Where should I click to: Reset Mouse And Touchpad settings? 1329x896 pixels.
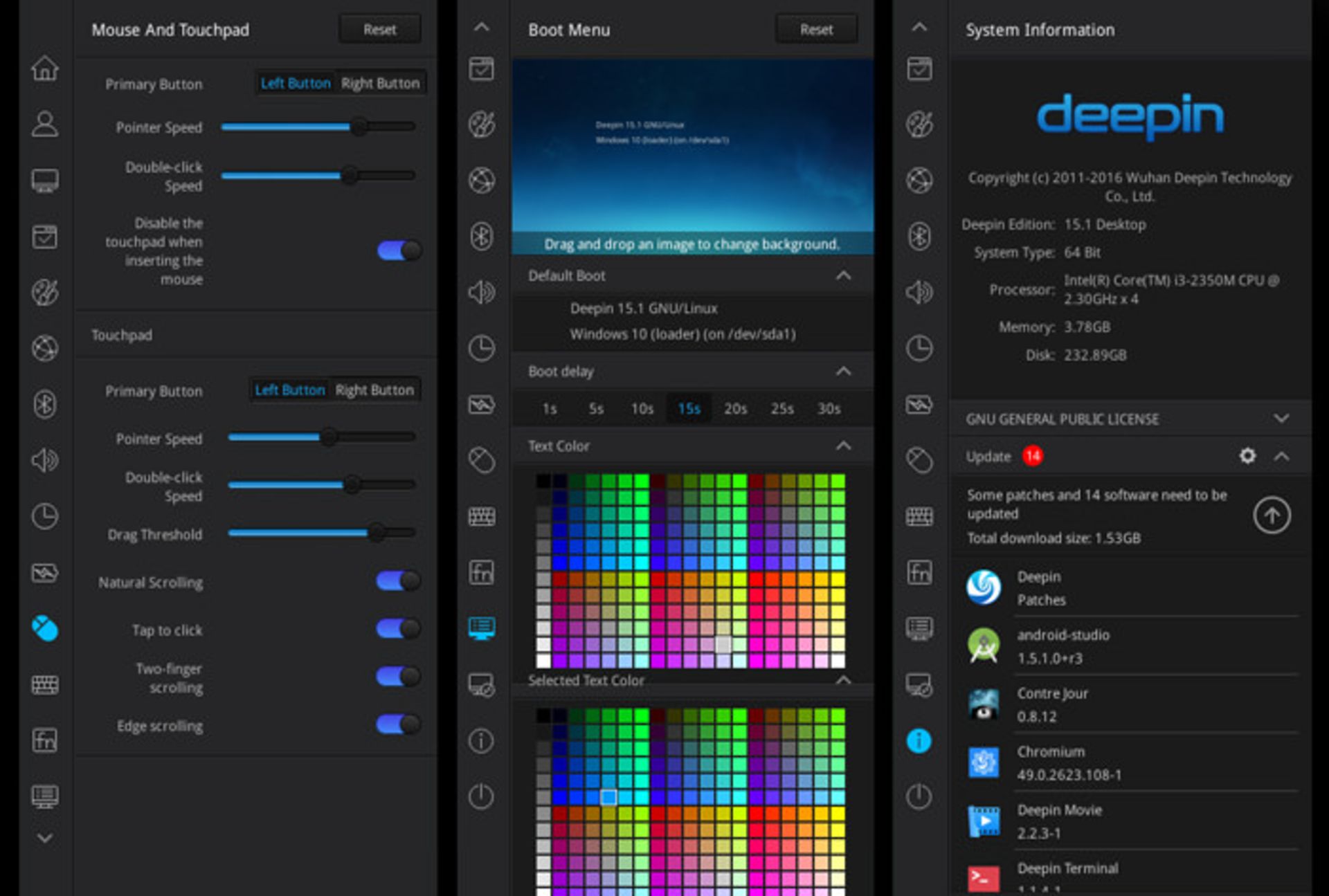click(x=380, y=30)
